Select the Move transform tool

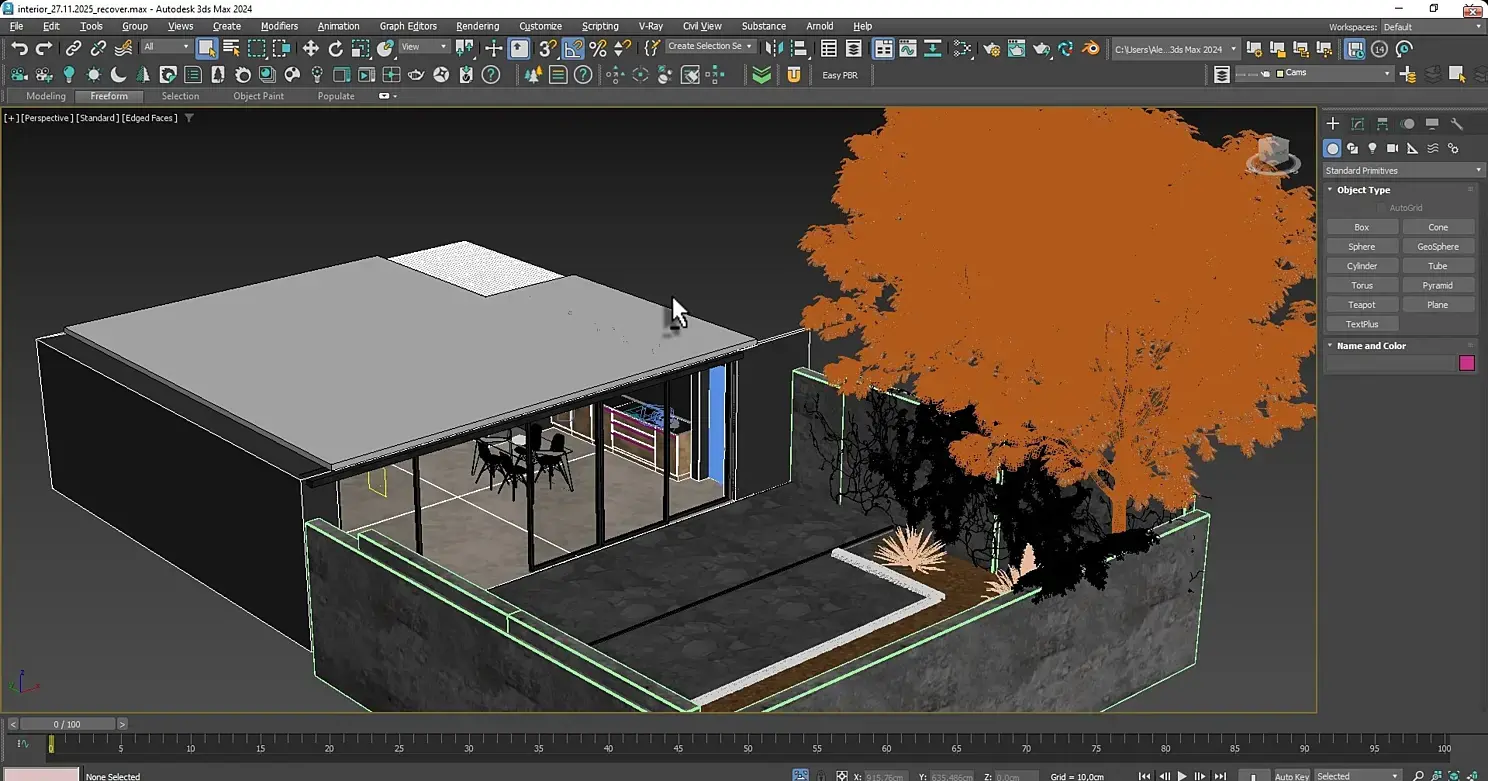310,48
